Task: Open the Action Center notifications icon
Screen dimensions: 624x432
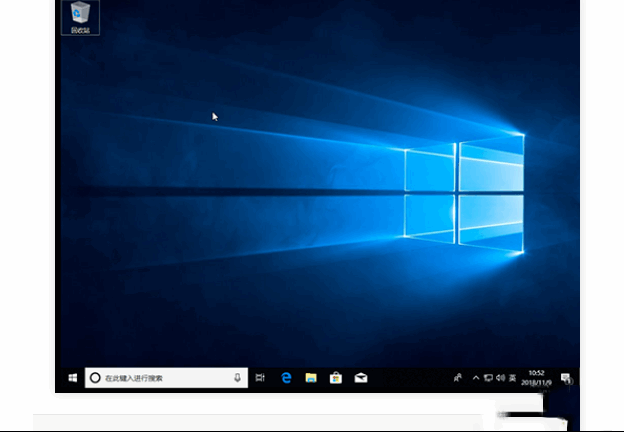Action: tap(566, 378)
